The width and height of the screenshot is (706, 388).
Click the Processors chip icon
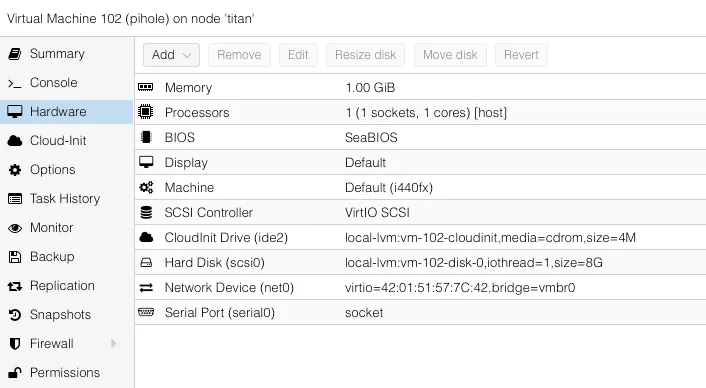coord(146,112)
